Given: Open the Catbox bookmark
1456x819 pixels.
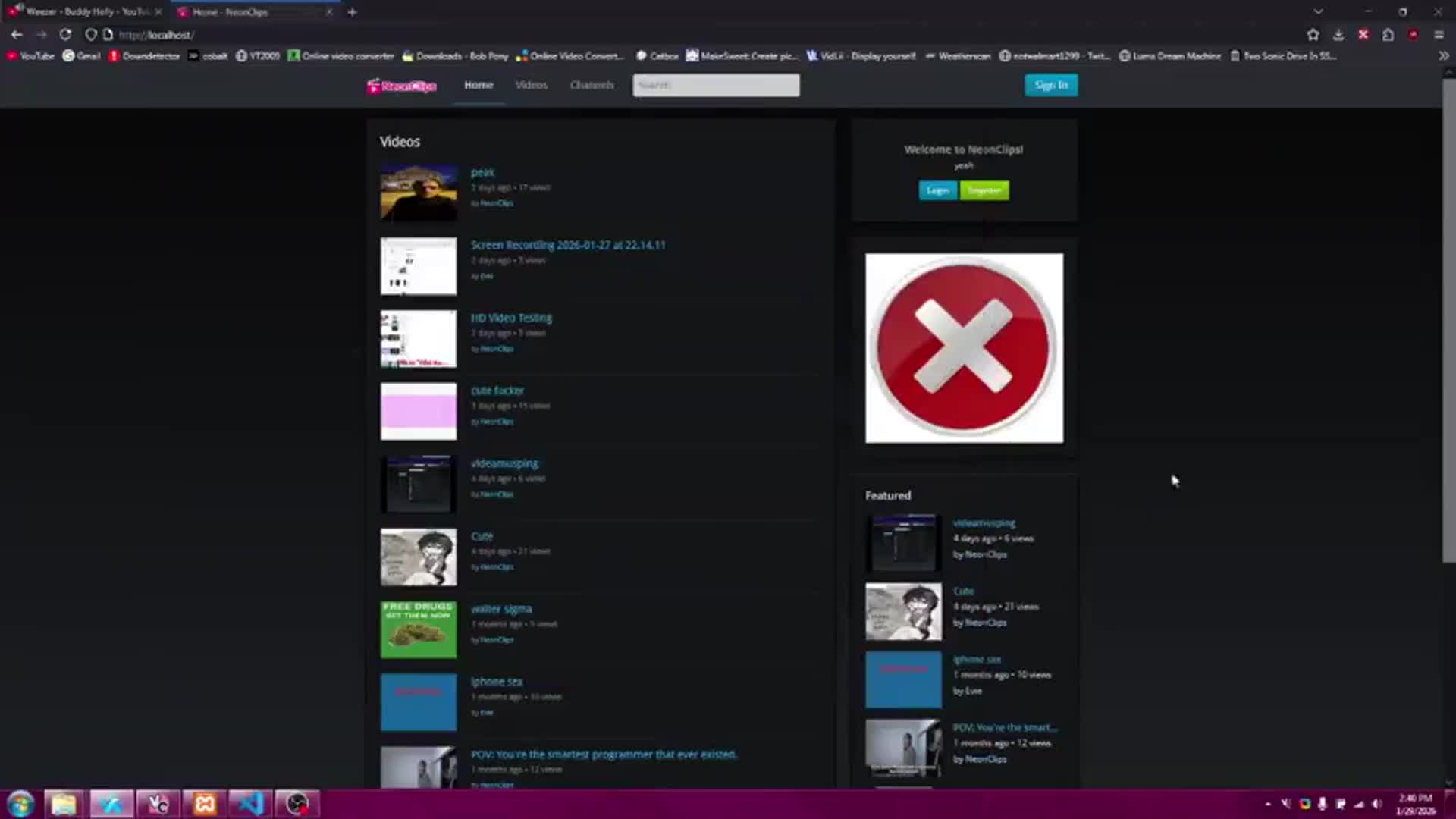Looking at the screenshot, I should pos(657,56).
